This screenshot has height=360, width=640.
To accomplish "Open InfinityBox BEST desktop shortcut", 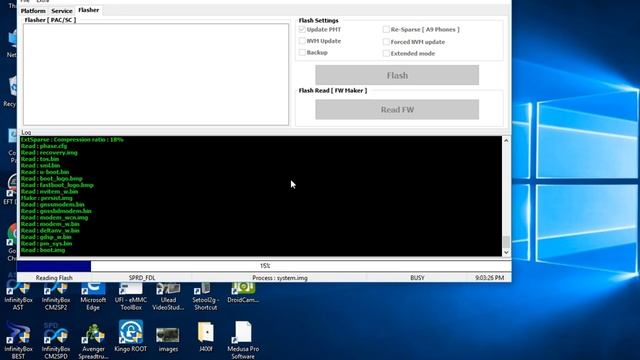I will click(18, 340).
